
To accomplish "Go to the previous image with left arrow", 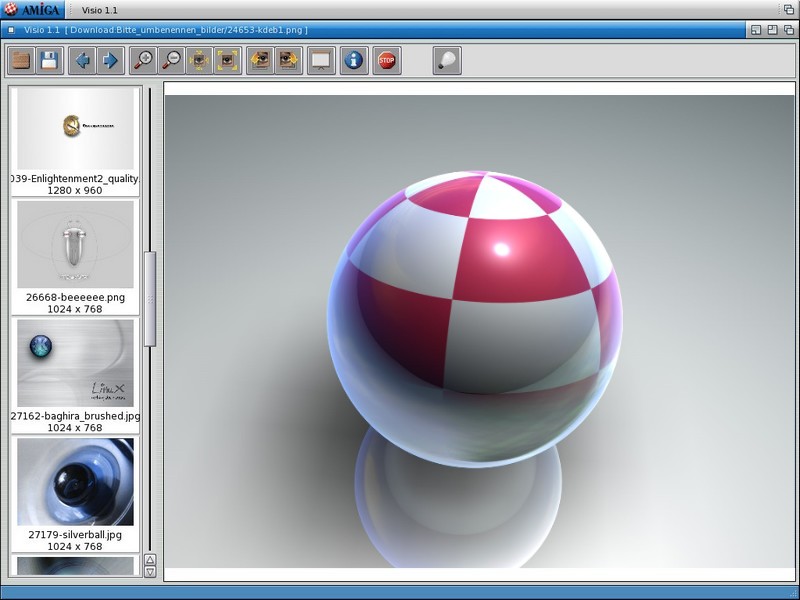I will 82,61.
